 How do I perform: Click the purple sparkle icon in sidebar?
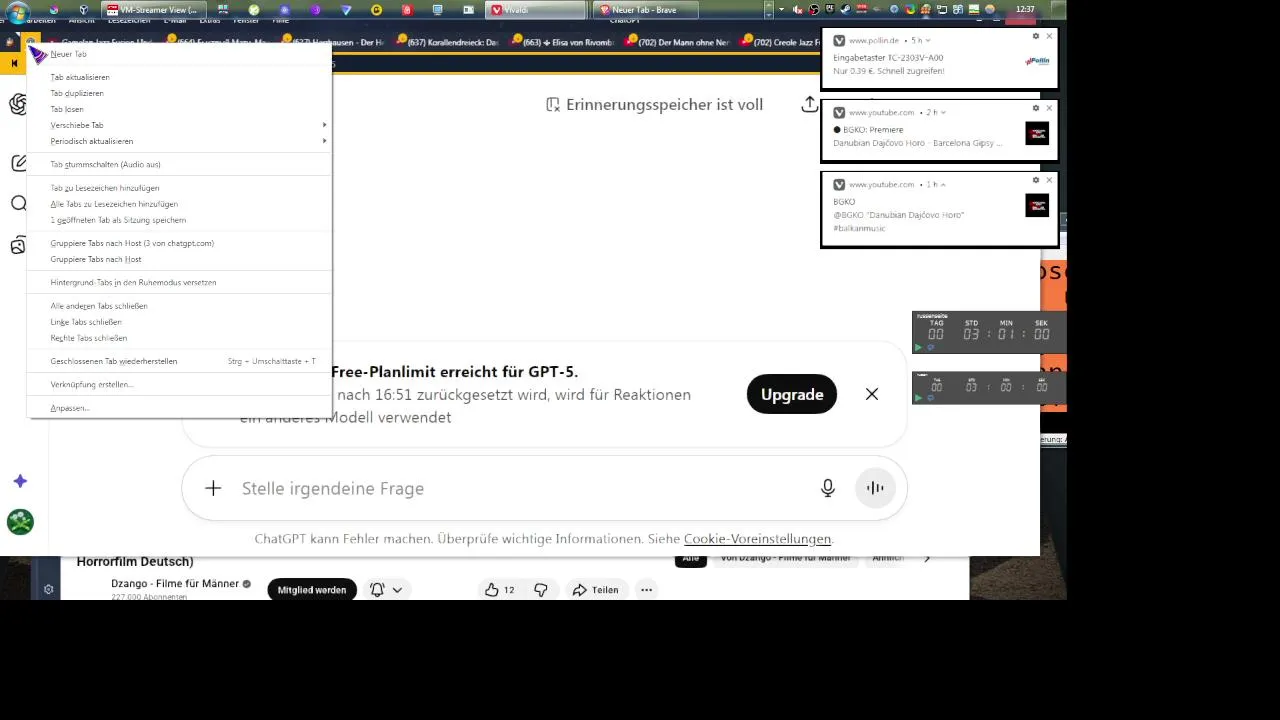pos(20,481)
